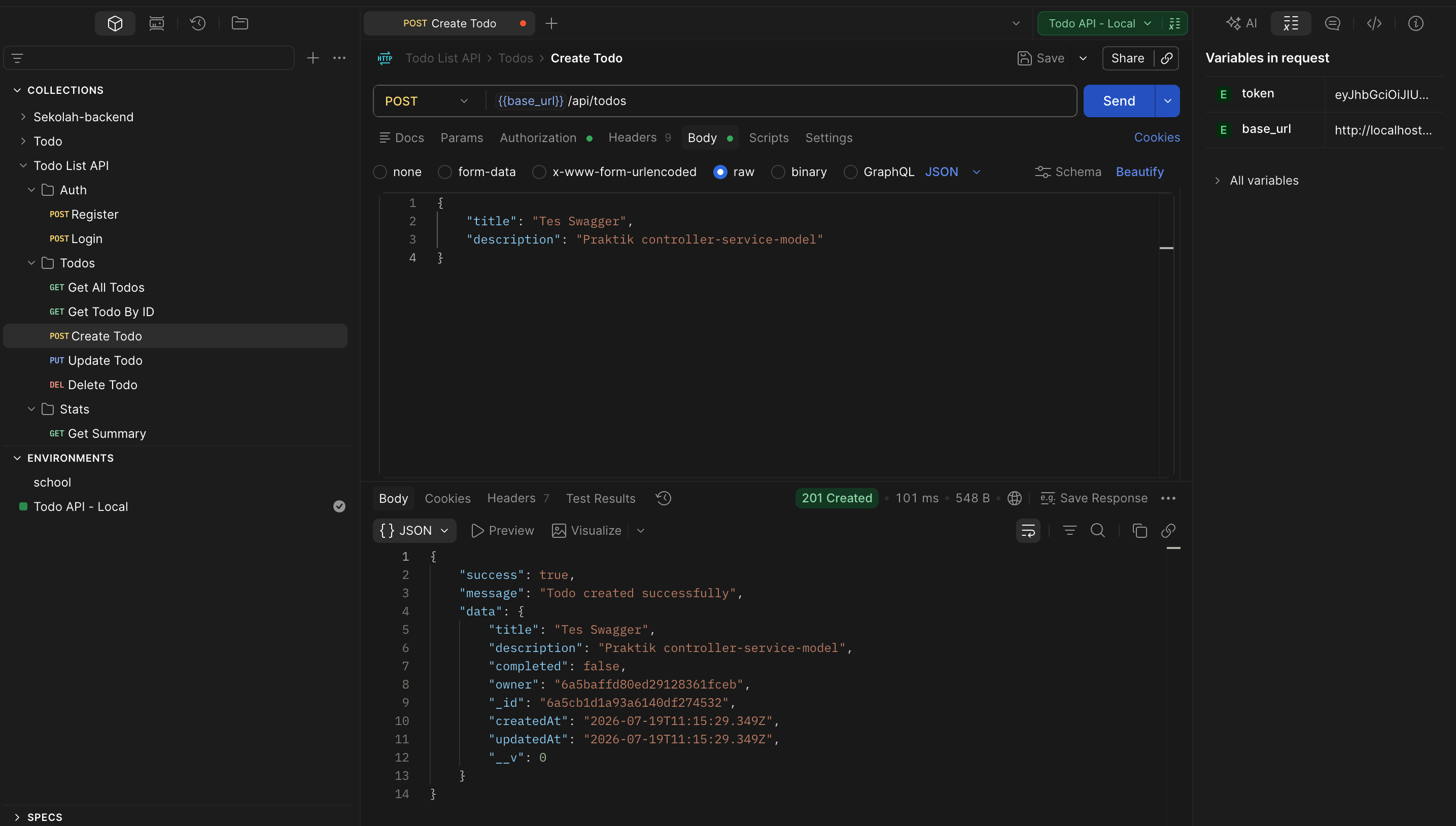Open the History clock icon in sidebar
This screenshot has width=1456, height=826.
pyautogui.click(x=198, y=23)
